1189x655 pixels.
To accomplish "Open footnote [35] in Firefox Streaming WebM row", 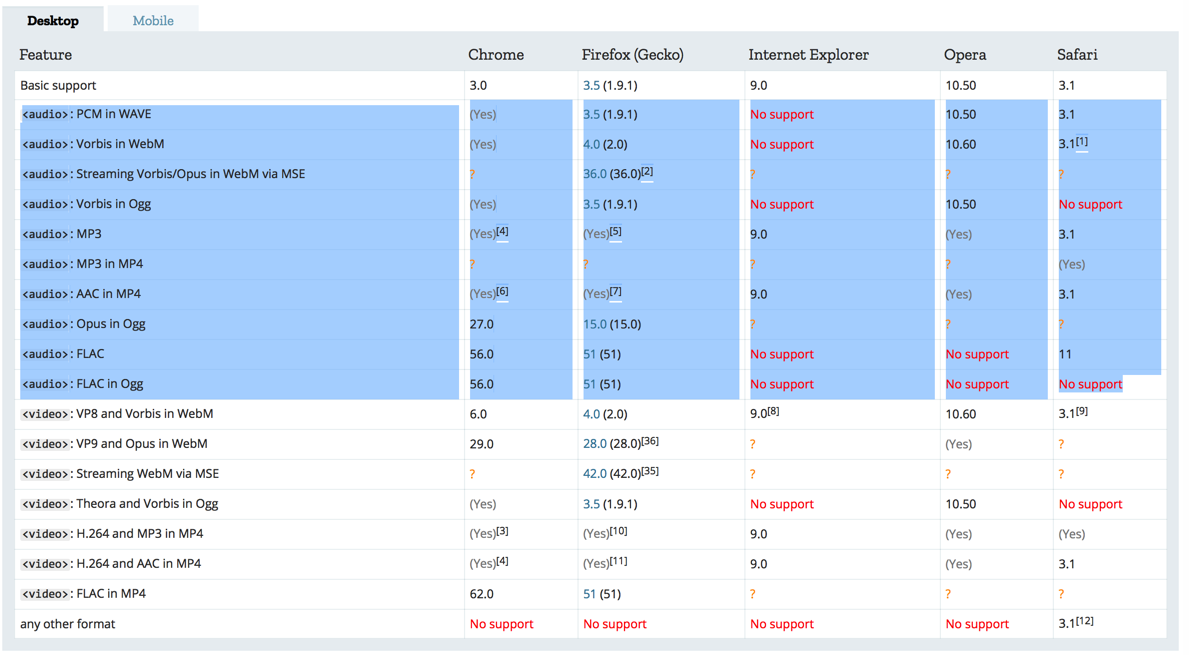I will click(650, 471).
